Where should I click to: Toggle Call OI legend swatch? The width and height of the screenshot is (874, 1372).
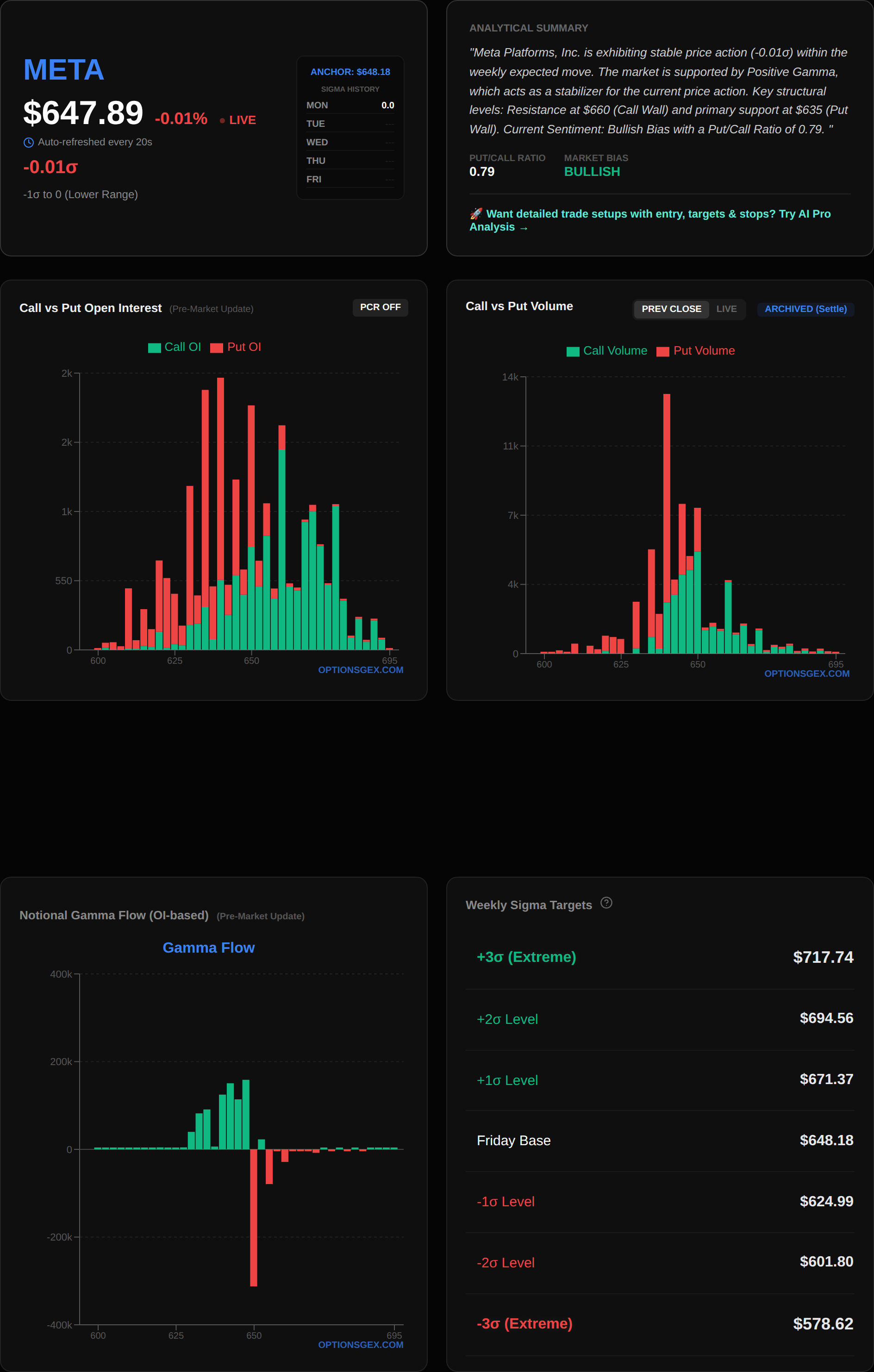(x=155, y=348)
